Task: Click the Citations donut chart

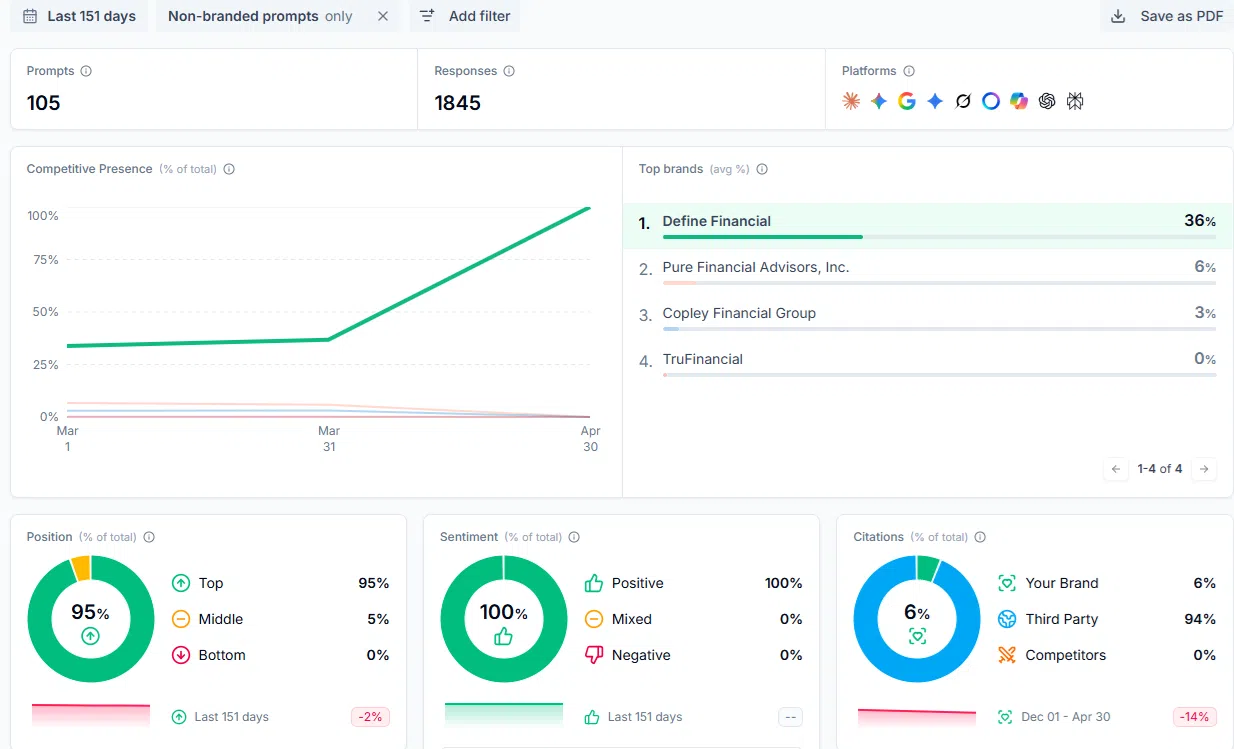Action: 917,619
